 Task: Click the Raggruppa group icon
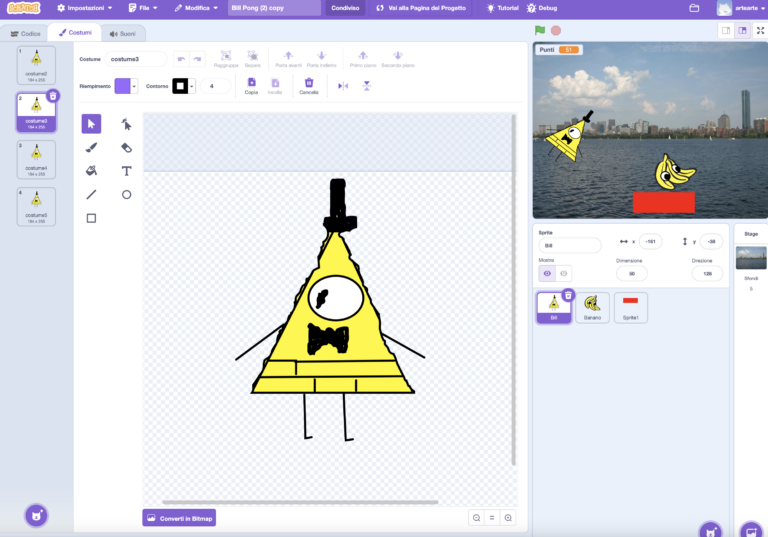coord(226,55)
